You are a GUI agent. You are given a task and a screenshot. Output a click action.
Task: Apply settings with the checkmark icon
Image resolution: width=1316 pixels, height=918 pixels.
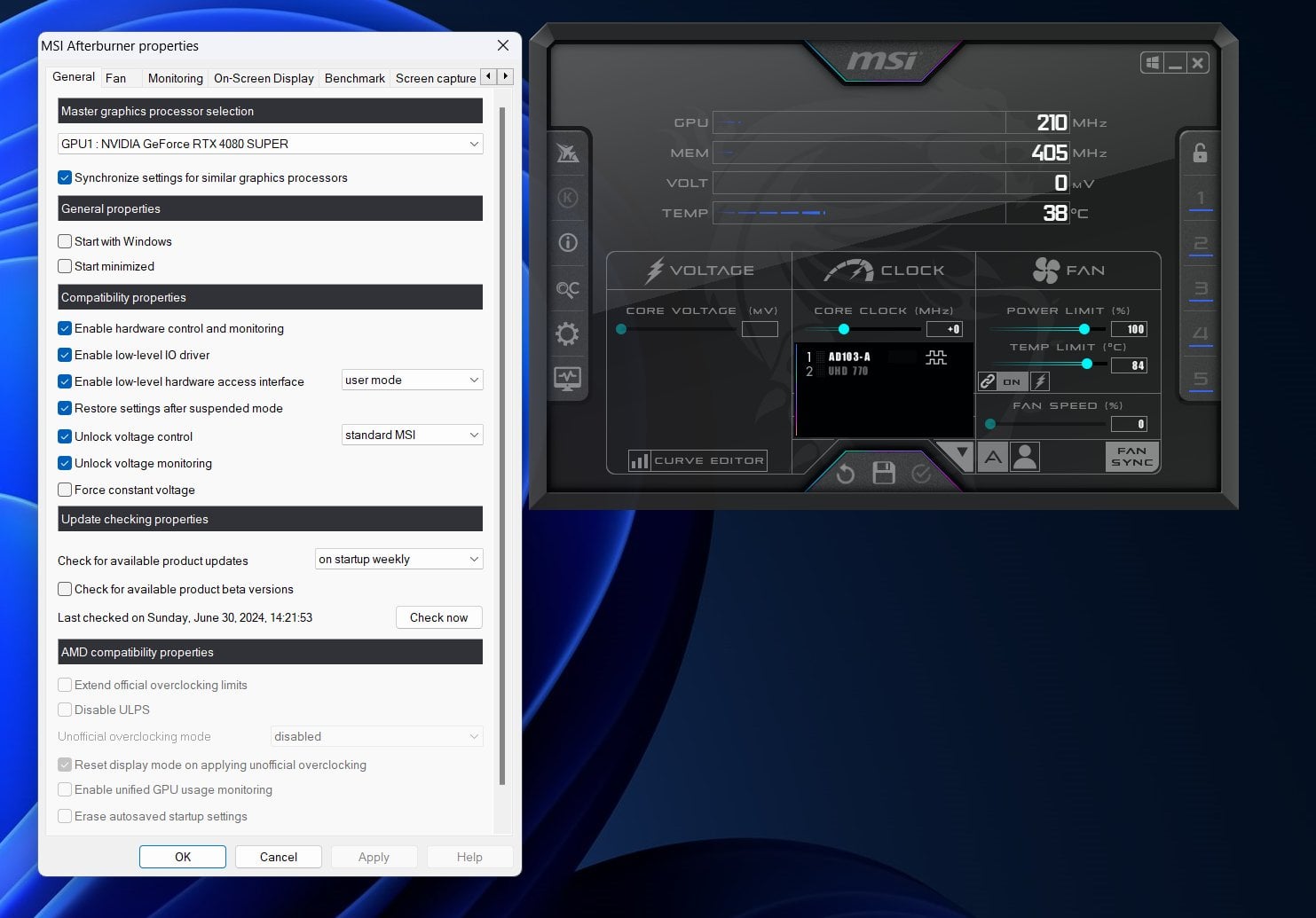922,474
